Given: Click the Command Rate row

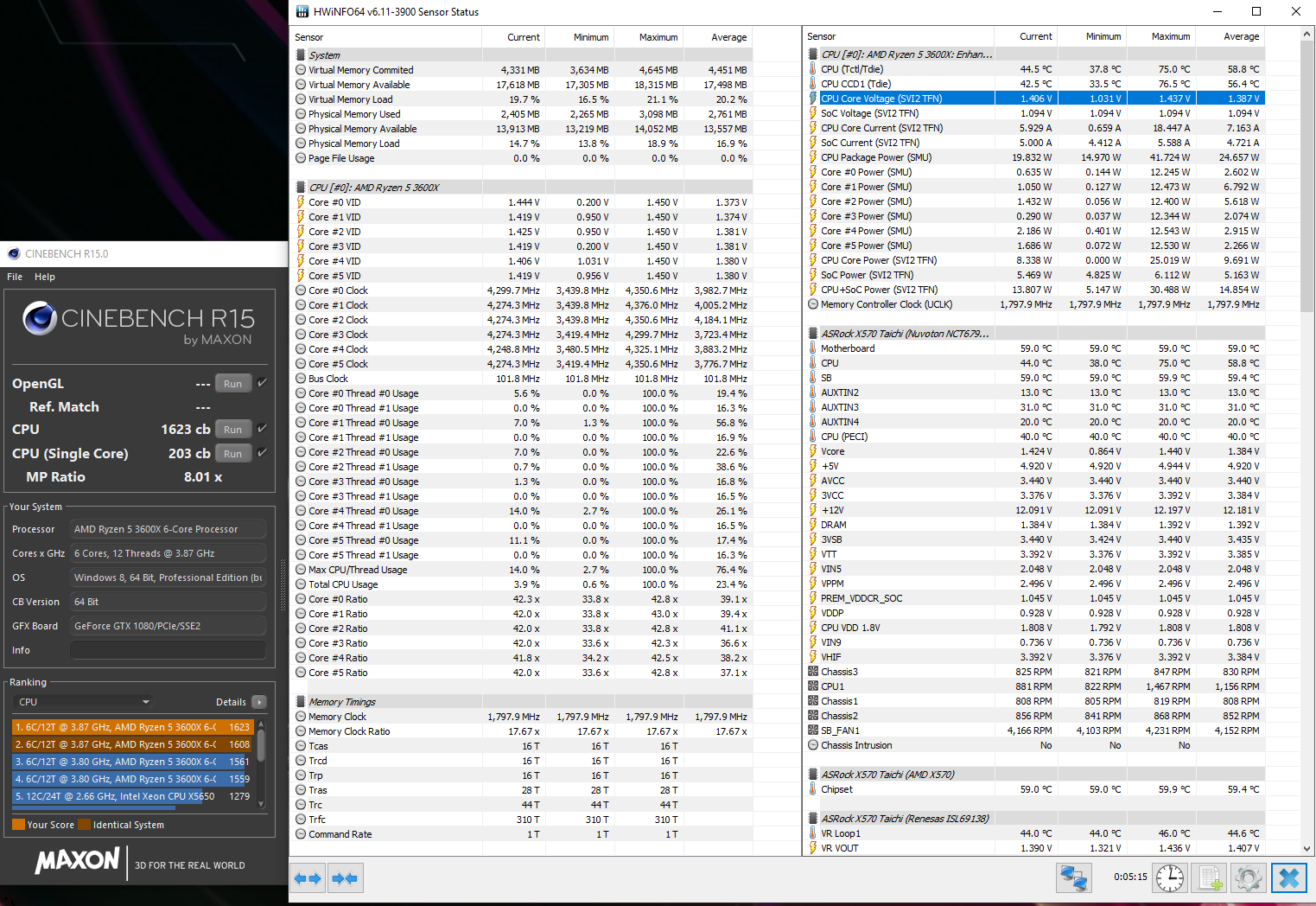Looking at the screenshot, I should [x=524, y=834].
